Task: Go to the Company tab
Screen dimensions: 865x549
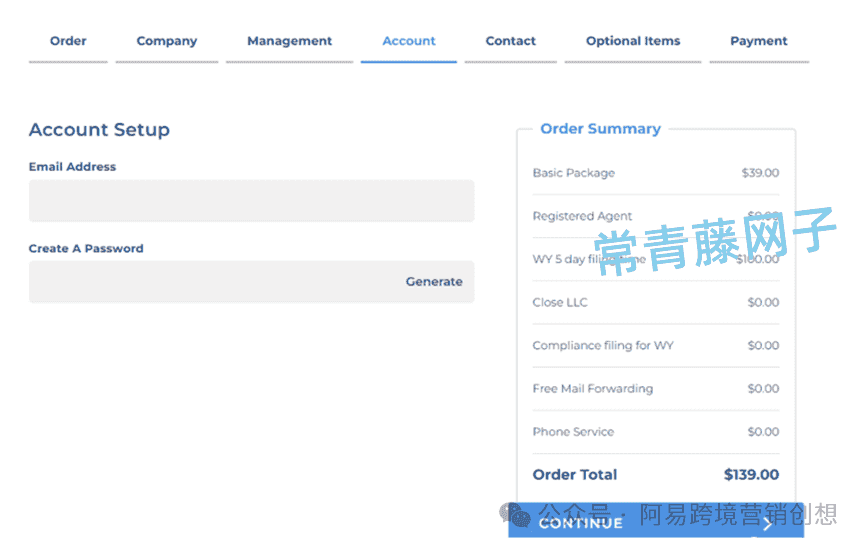Action: [167, 41]
